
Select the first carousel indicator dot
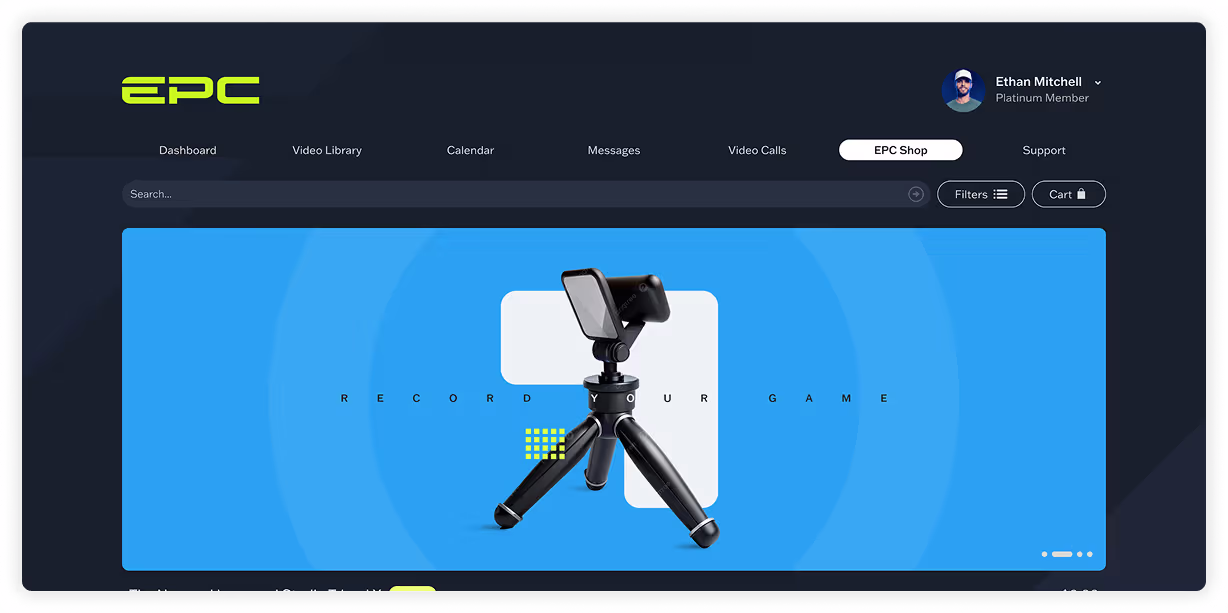pos(1042,553)
